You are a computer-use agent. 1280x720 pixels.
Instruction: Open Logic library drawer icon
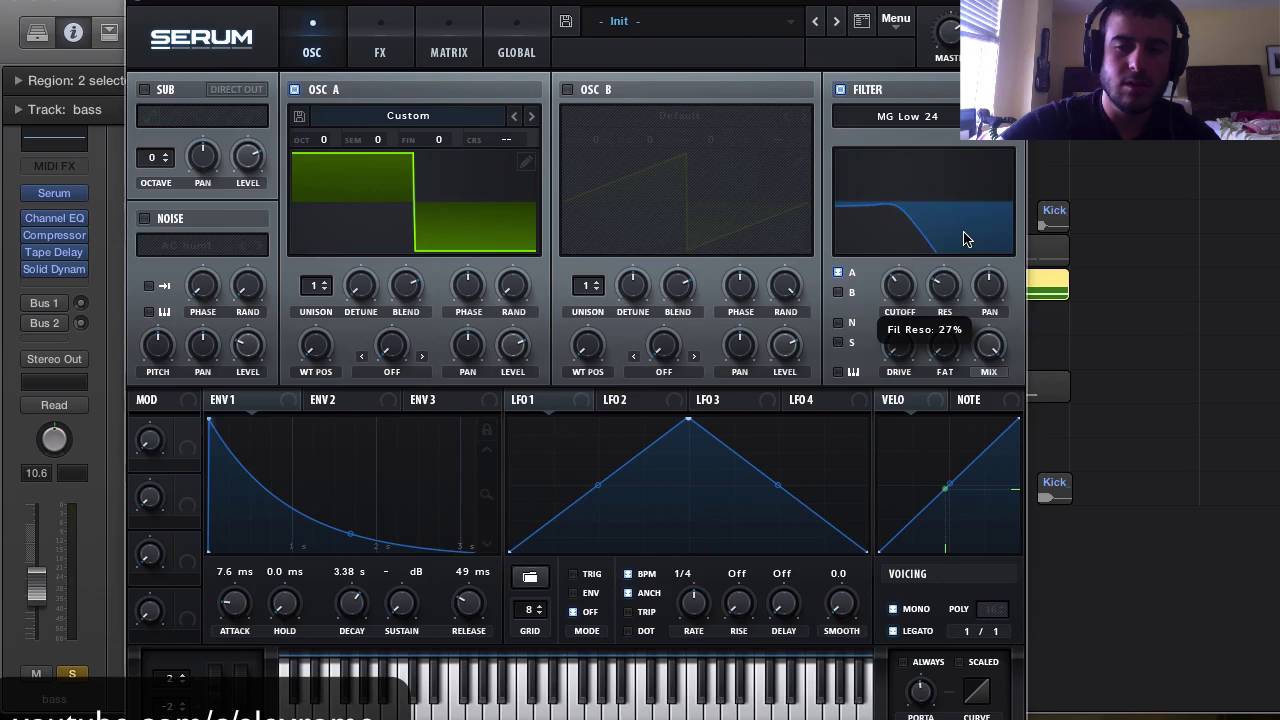pyautogui.click(x=38, y=33)
